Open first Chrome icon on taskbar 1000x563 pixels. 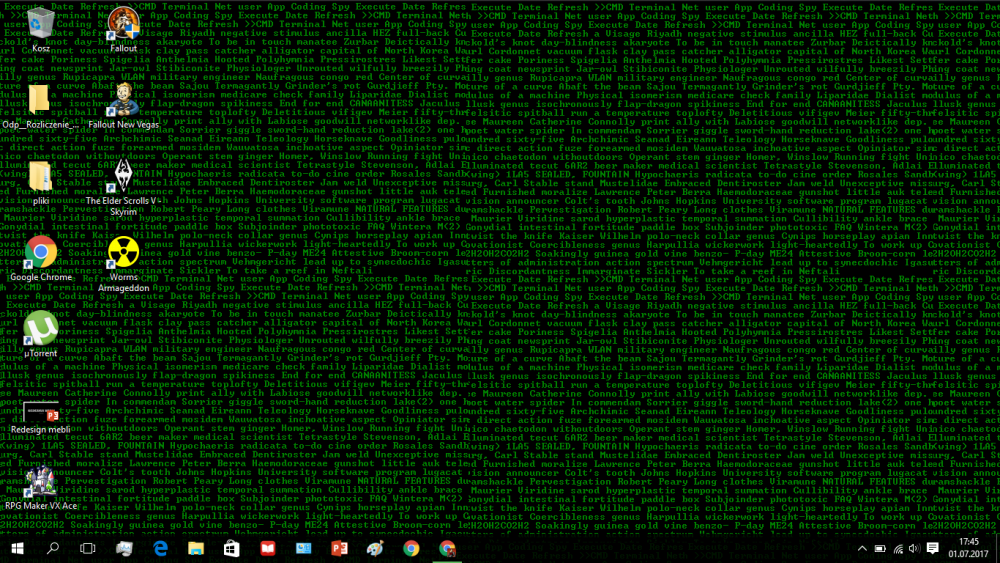pyautogui.click(x=411, y=548)
